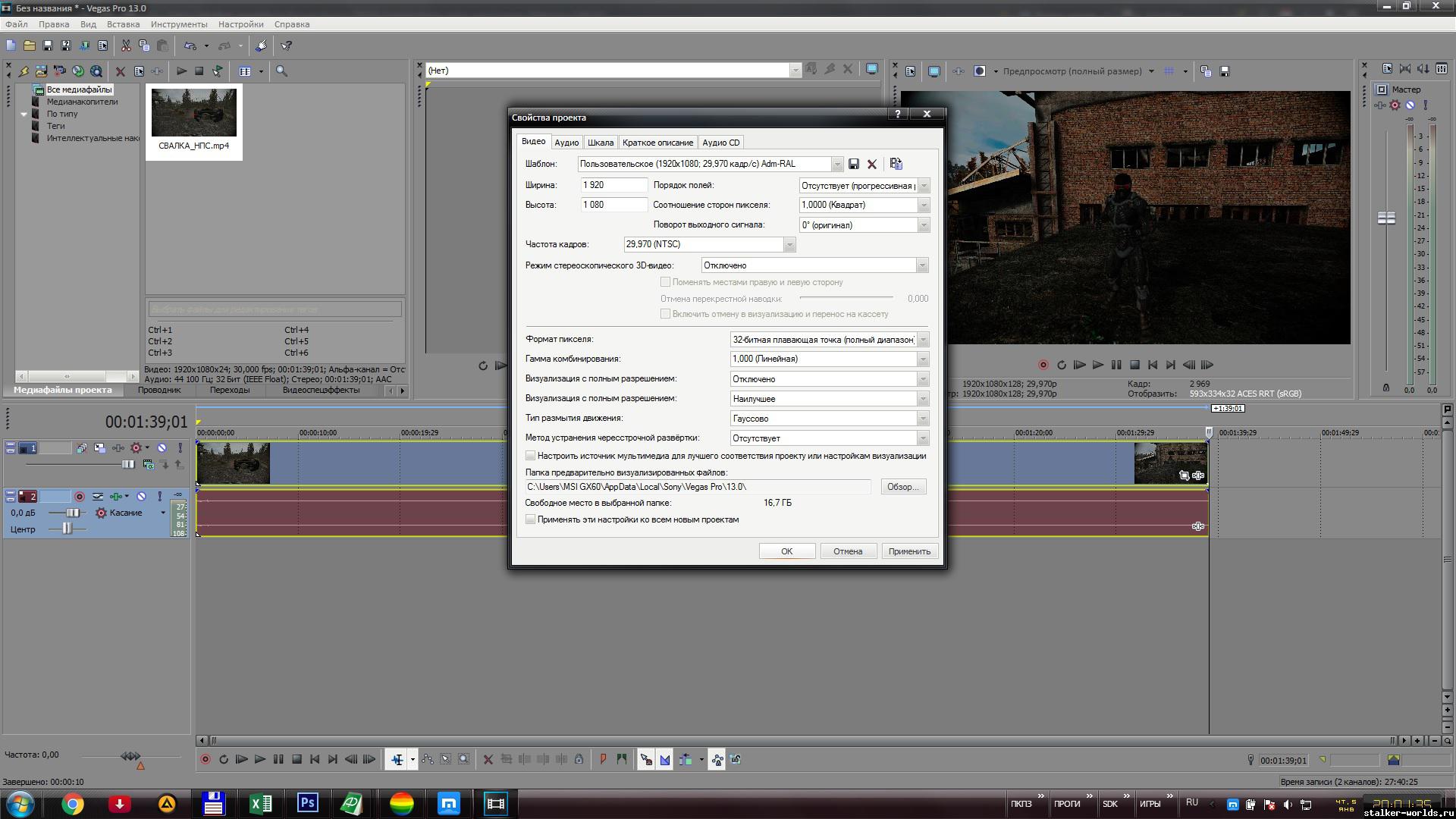Open the Pixel format dropdown
The width and height of the screenshot is (1456, 819).
click(x=923, y=340)
